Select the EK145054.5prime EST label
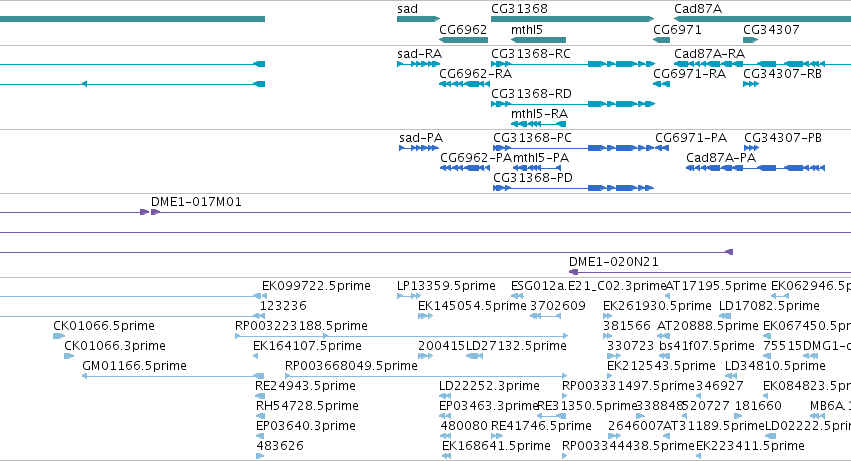Screen dimensions: 851x461 [x=472, y=306]
